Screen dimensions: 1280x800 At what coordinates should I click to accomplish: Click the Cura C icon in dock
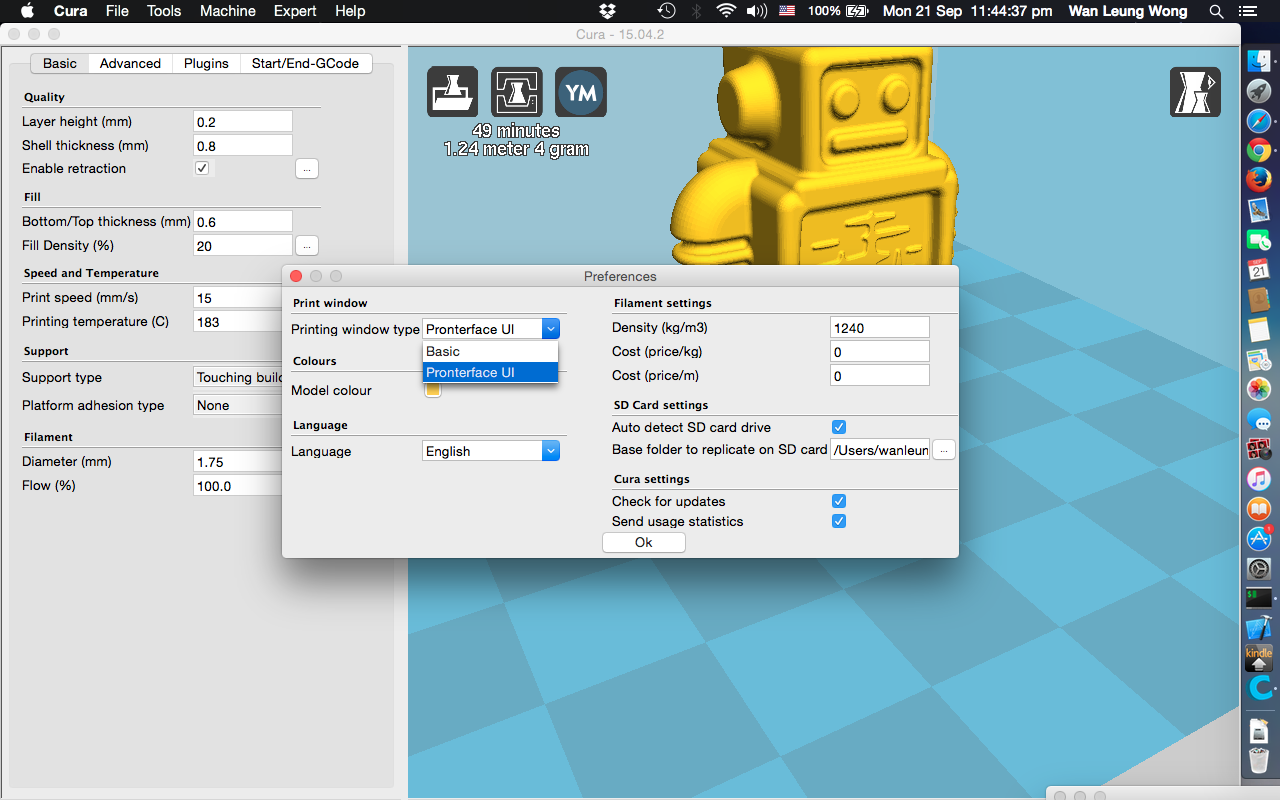(x=1259, y=688)
